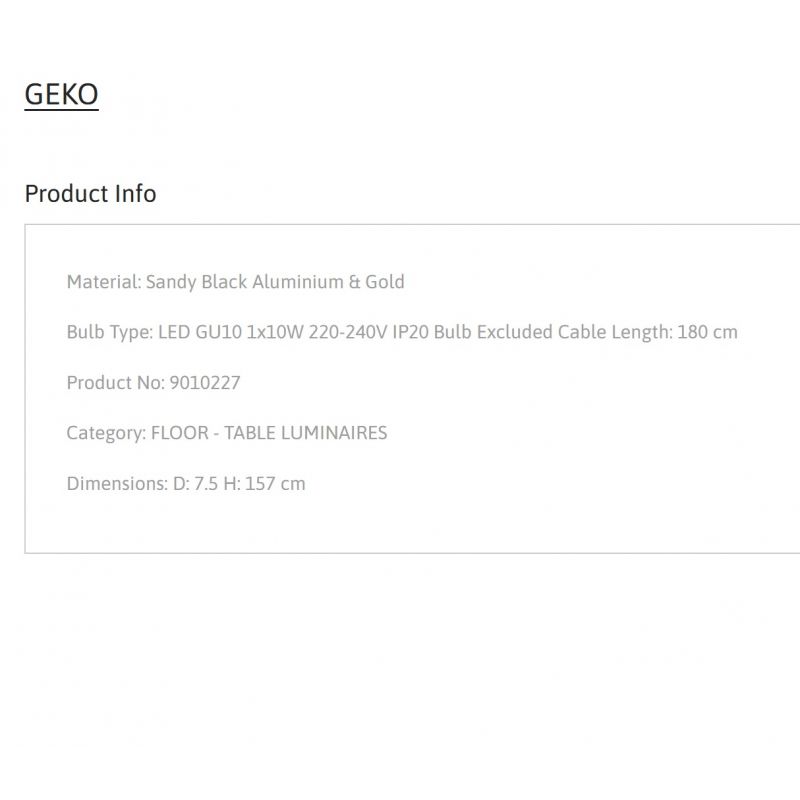Click the Bulb Excluded text
Viewport: 800px width, 800px height.
[493, 332]
